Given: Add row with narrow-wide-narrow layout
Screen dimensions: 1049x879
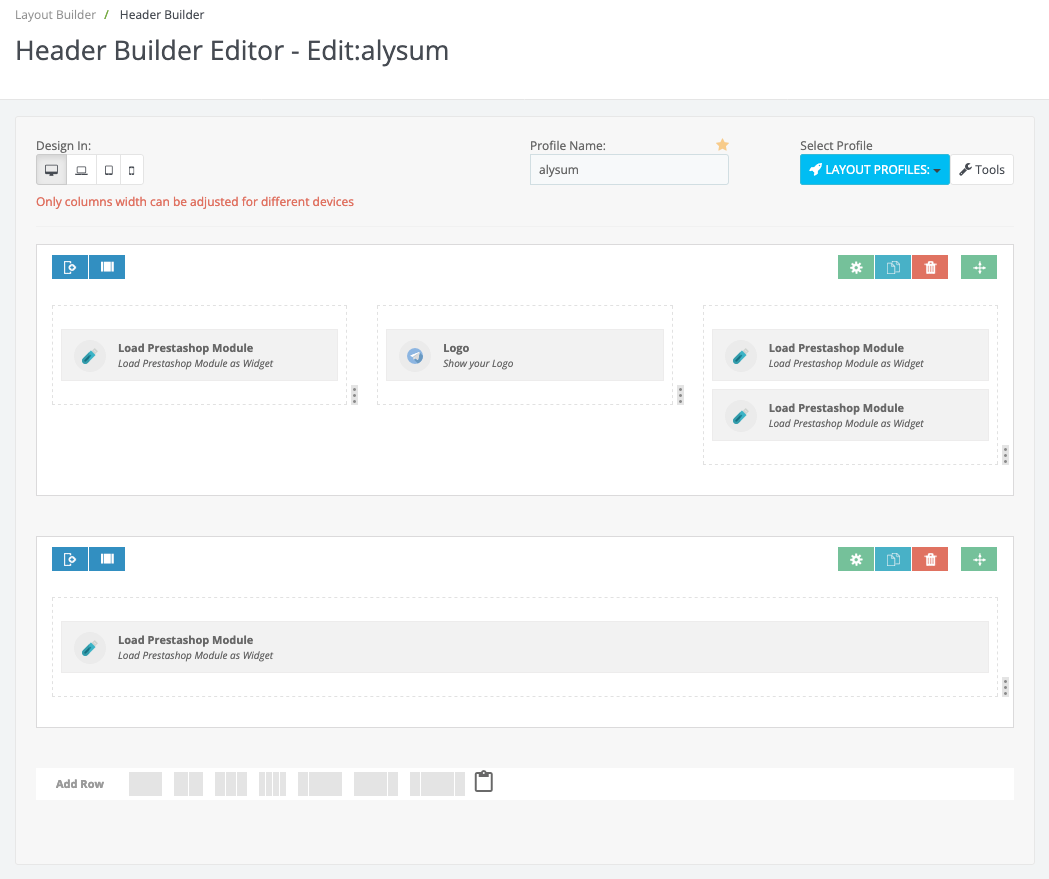Looking at the screenshot, I should [x=438, y=784].
